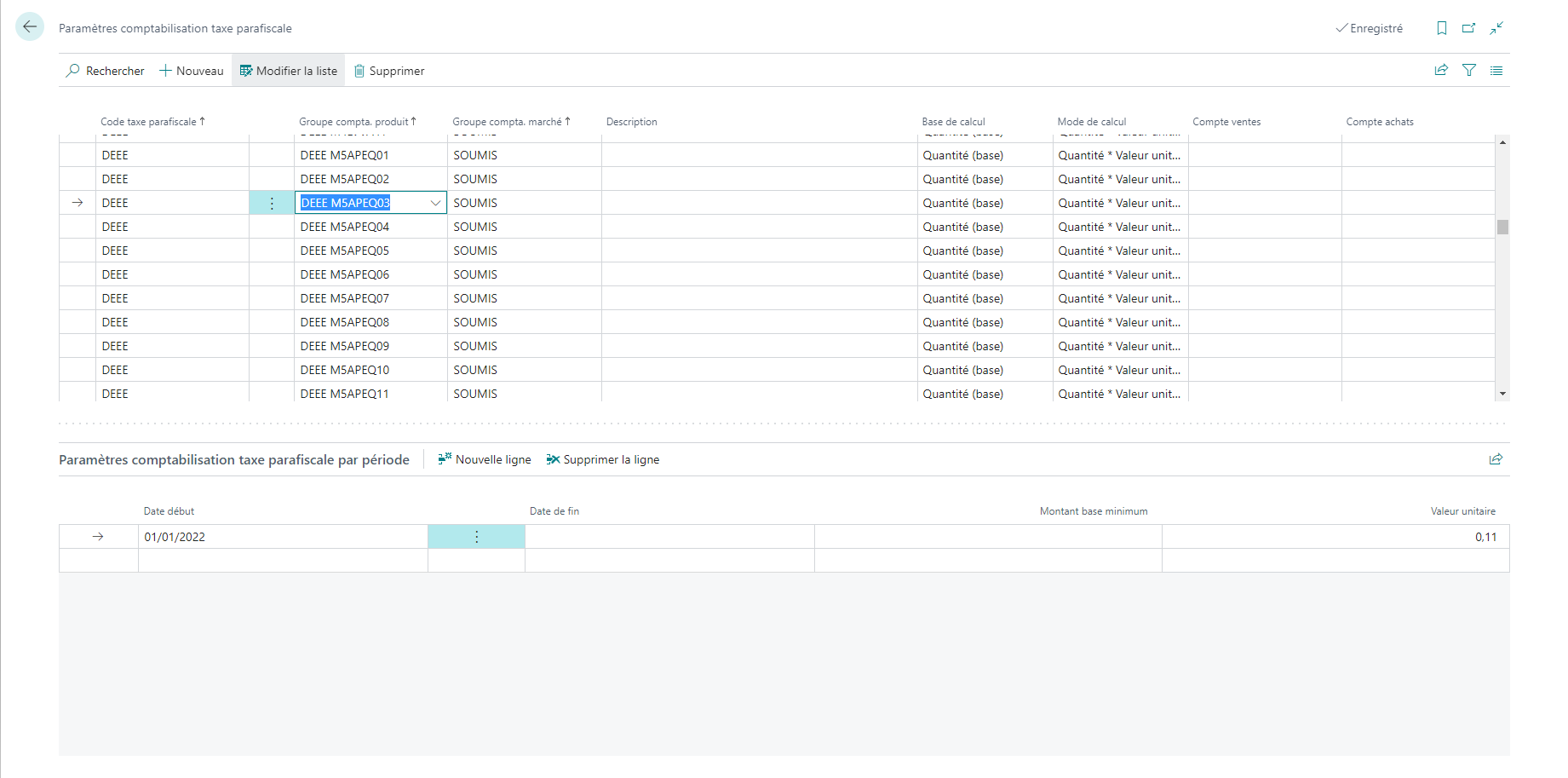Select the DEEE M5APEQ05 cell
This screenshot has width=1568, height=778.
370,251
